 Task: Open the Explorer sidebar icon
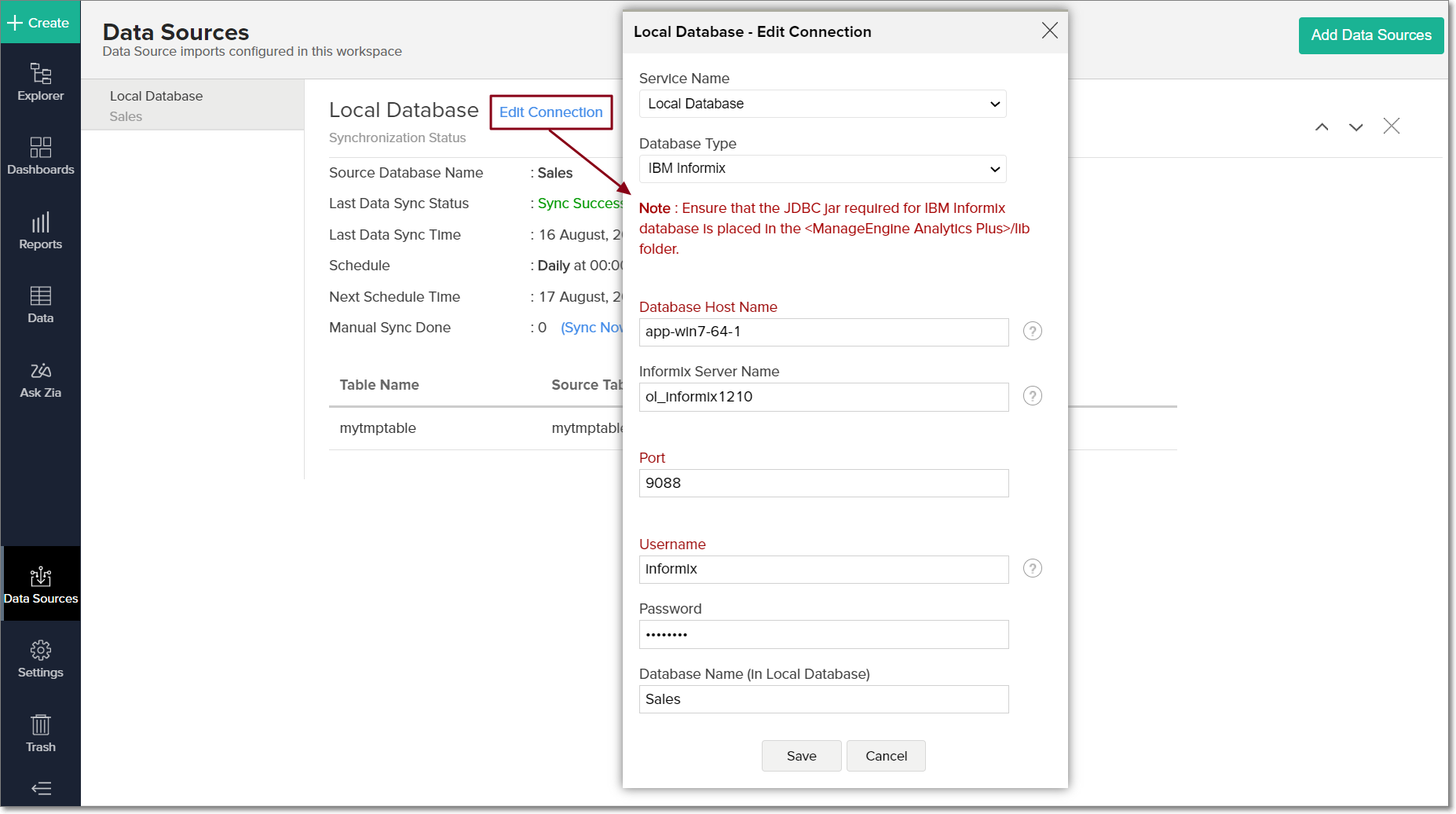tap(41, 82)
